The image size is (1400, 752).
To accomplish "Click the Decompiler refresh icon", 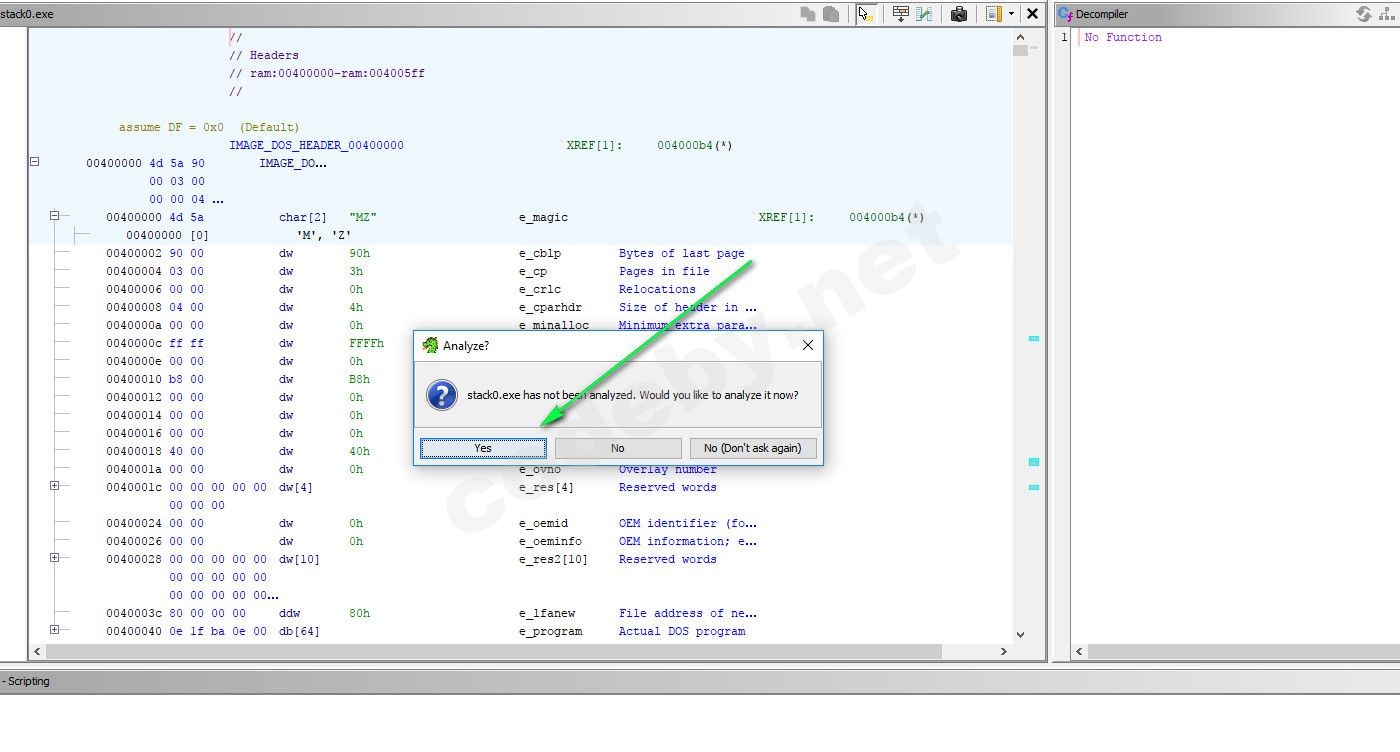I will point(1363,14).
